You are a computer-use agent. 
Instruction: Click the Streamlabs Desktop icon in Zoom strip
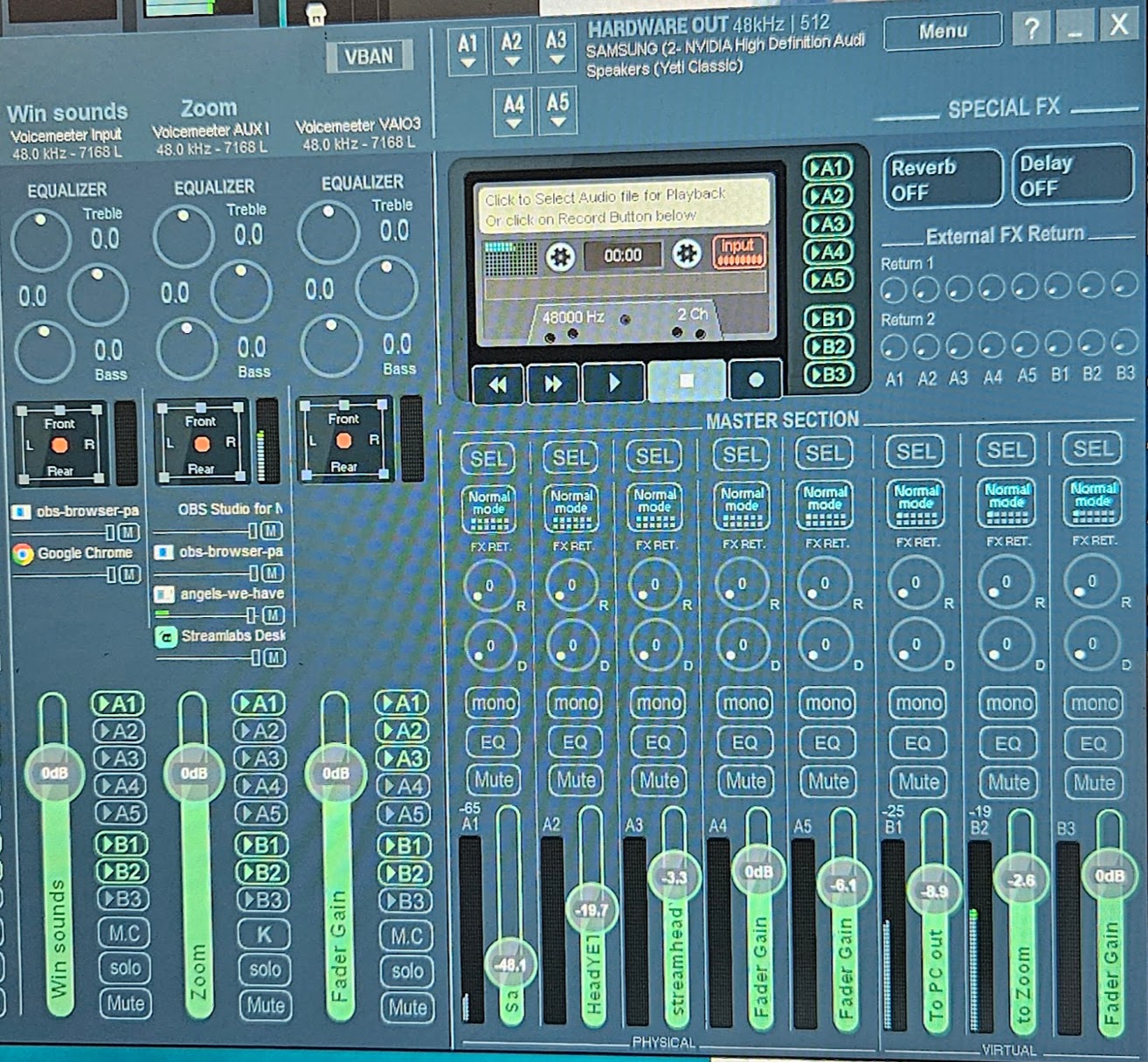coord(166,636)
